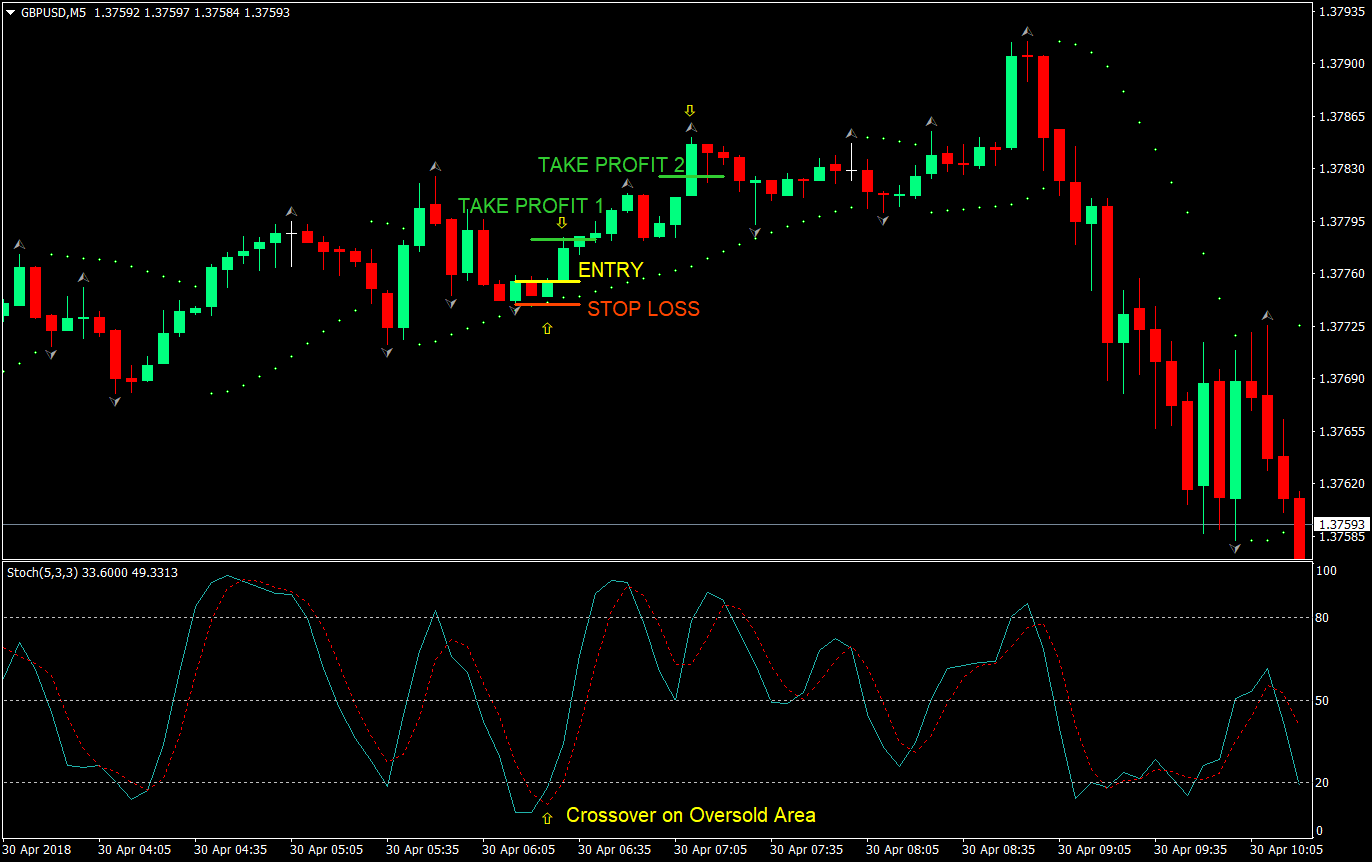
Task: Click the green up arrow beside the Crossover label
Action: click(547, 818)
